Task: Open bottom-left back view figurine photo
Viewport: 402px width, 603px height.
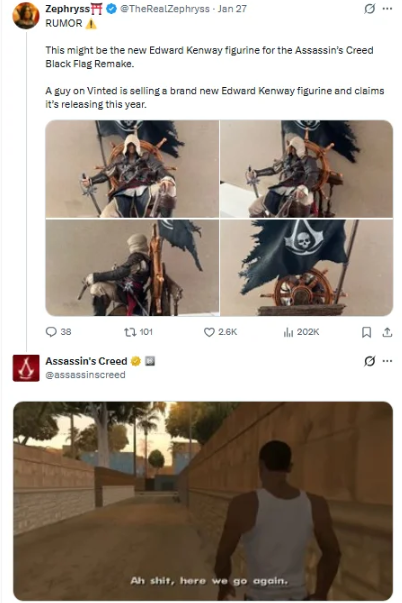Action: pyautogui.click(x=132, y=268)
